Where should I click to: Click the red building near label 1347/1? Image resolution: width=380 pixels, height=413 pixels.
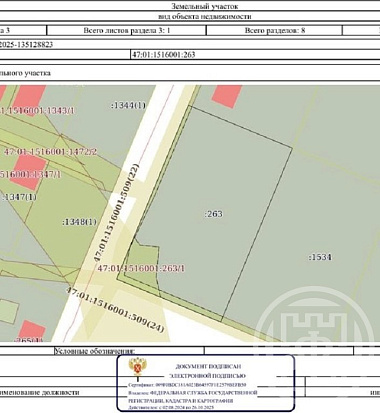point(28,172)
